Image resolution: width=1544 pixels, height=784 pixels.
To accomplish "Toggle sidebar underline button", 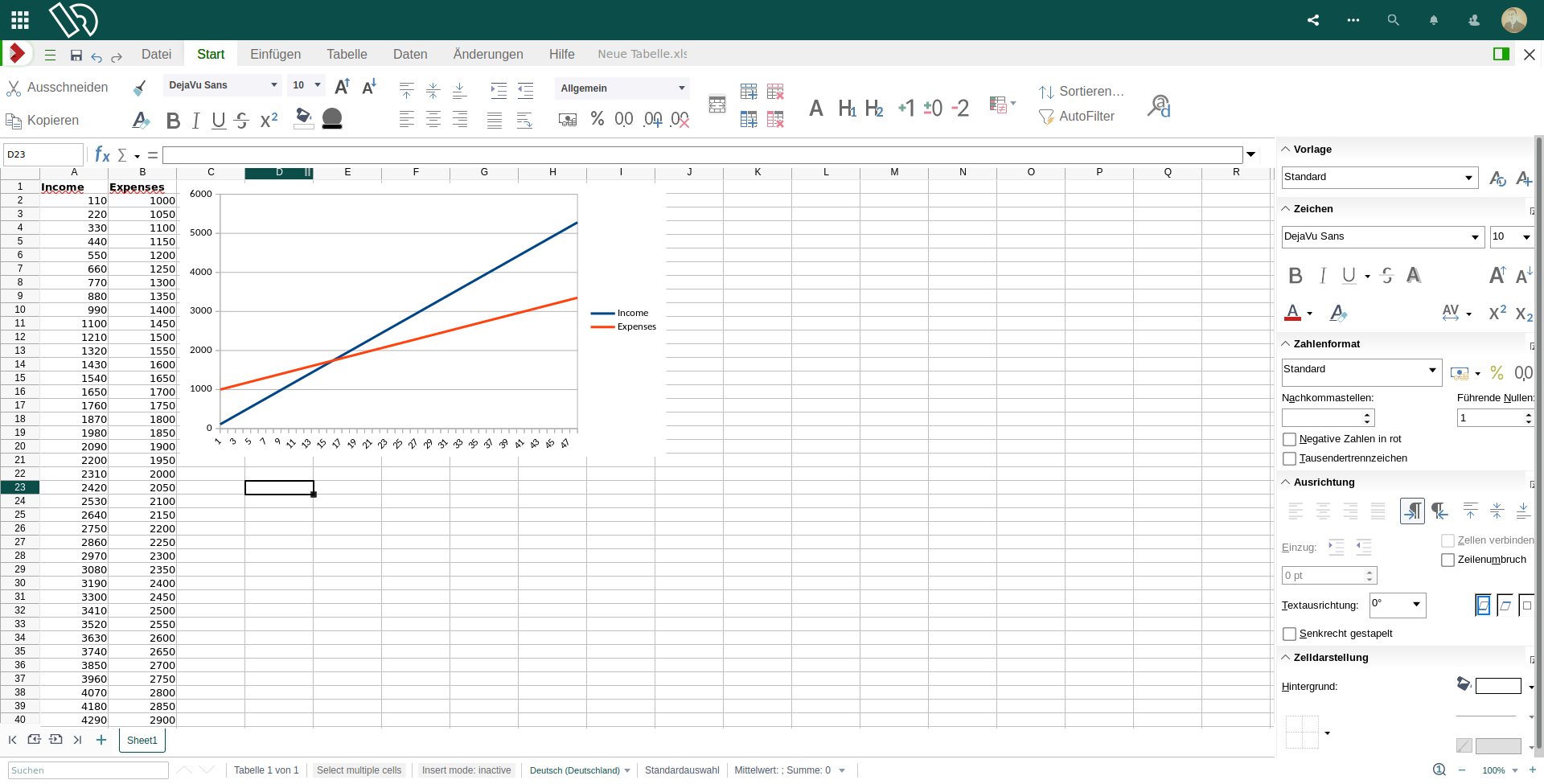I will [x=1349, y=276].
